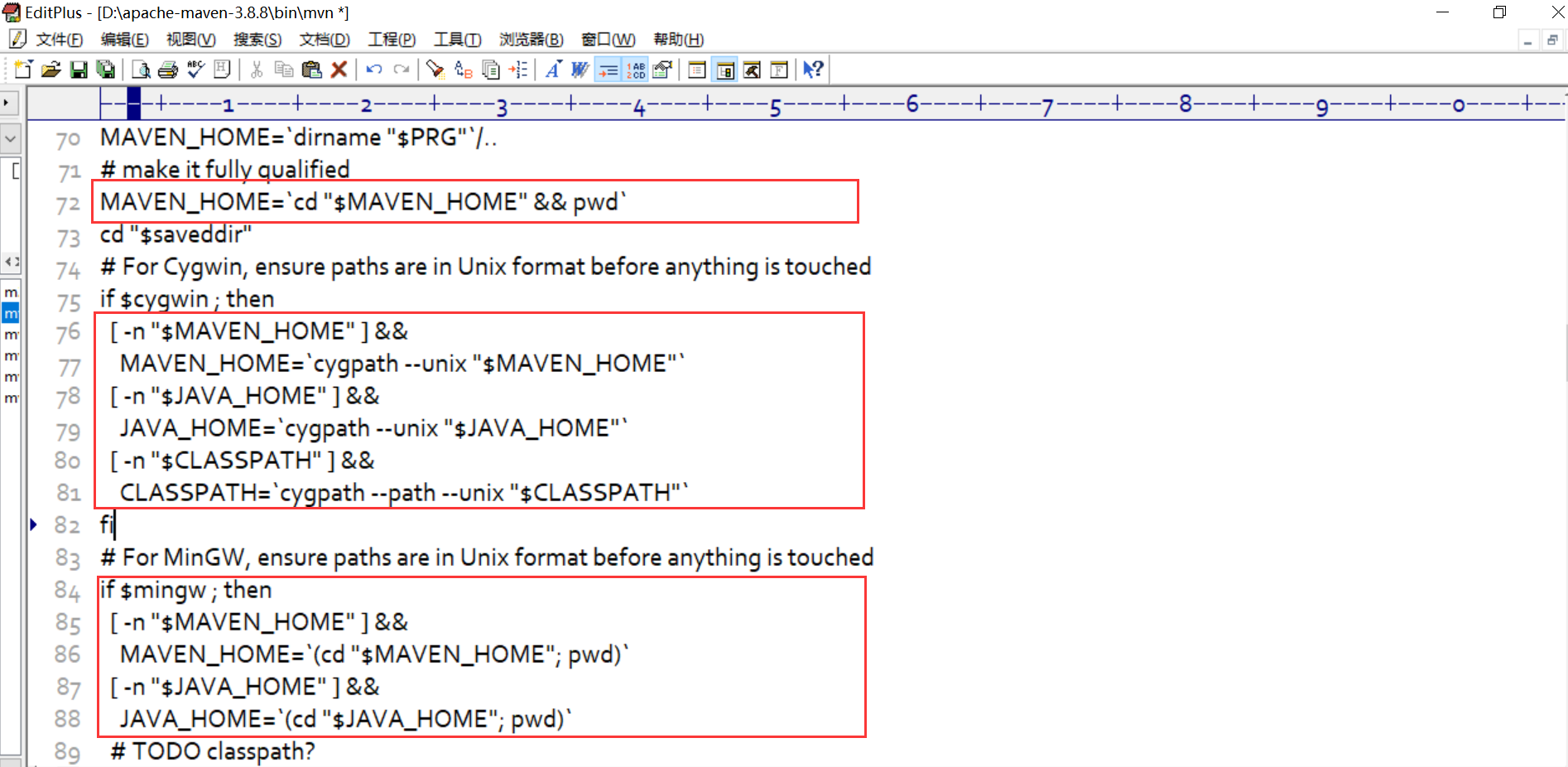Viewport: 1568px width, 767px height.
Task: Cut the selection with the scissors icon
Action: click(x=257, y=70)
